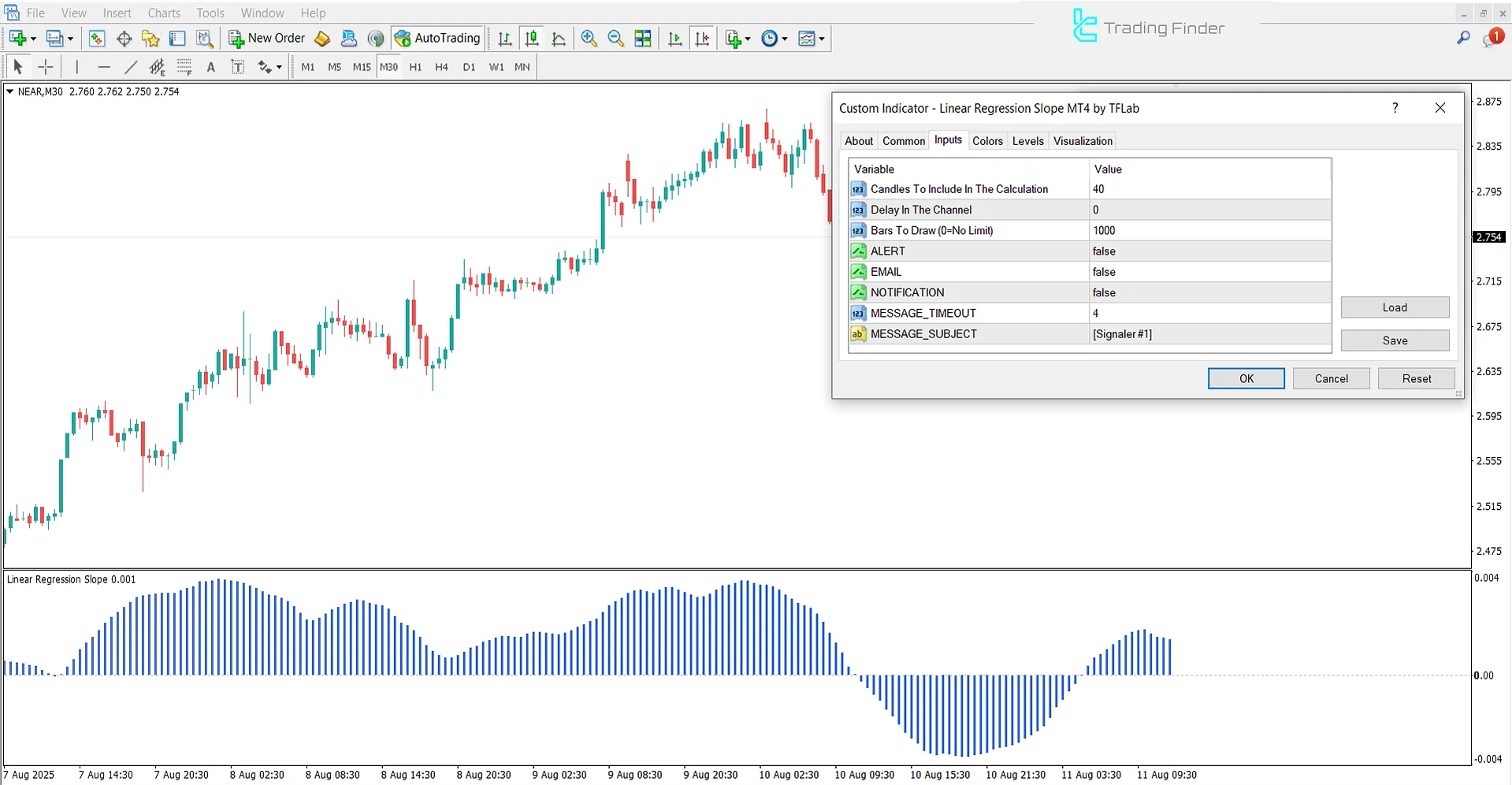Toggle the ALERT setting to true
Image resolution: width=1512 pixels, height=785 pixels.
coord(1209,251)
